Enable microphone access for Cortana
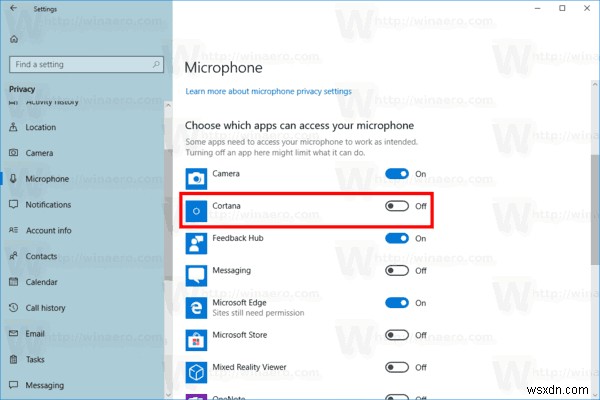The image size is (600, 400). (397, 206)
